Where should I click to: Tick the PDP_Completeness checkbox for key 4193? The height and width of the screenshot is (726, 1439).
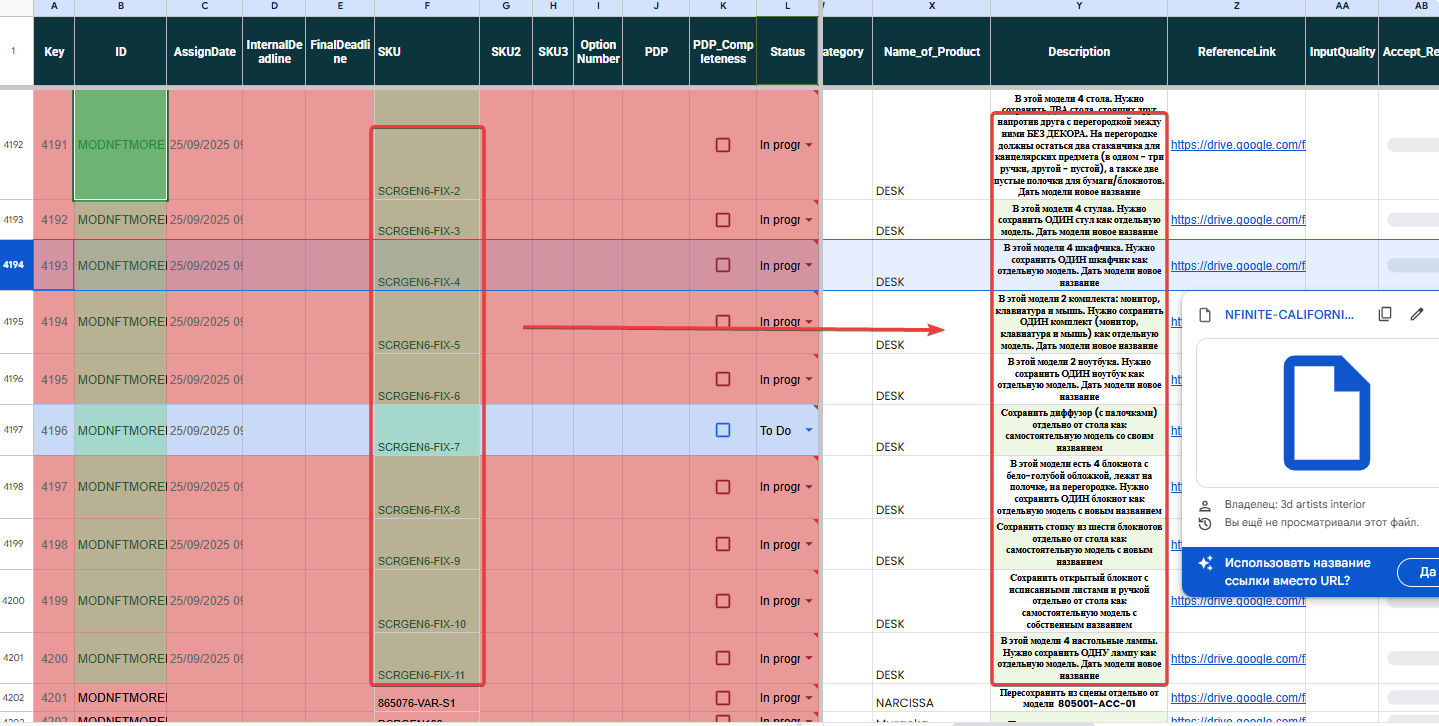(x=723, y=266)
